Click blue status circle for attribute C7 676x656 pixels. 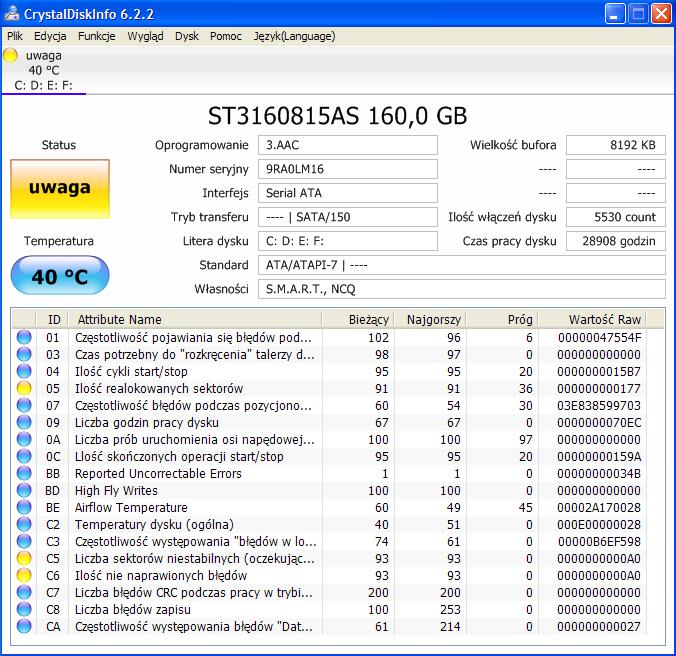point(24,593)
